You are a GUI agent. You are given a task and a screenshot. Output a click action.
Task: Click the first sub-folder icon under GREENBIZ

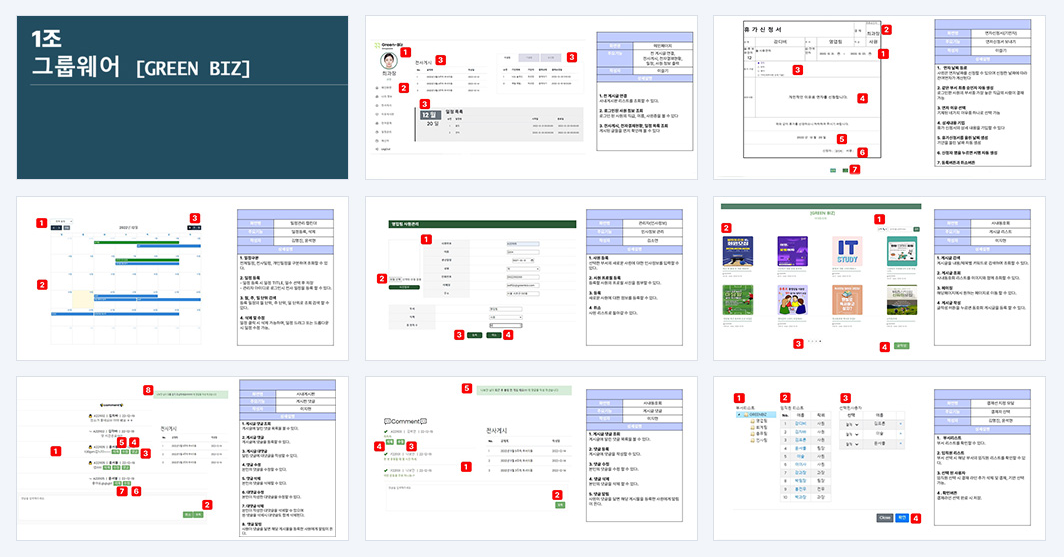click(753, 421)
